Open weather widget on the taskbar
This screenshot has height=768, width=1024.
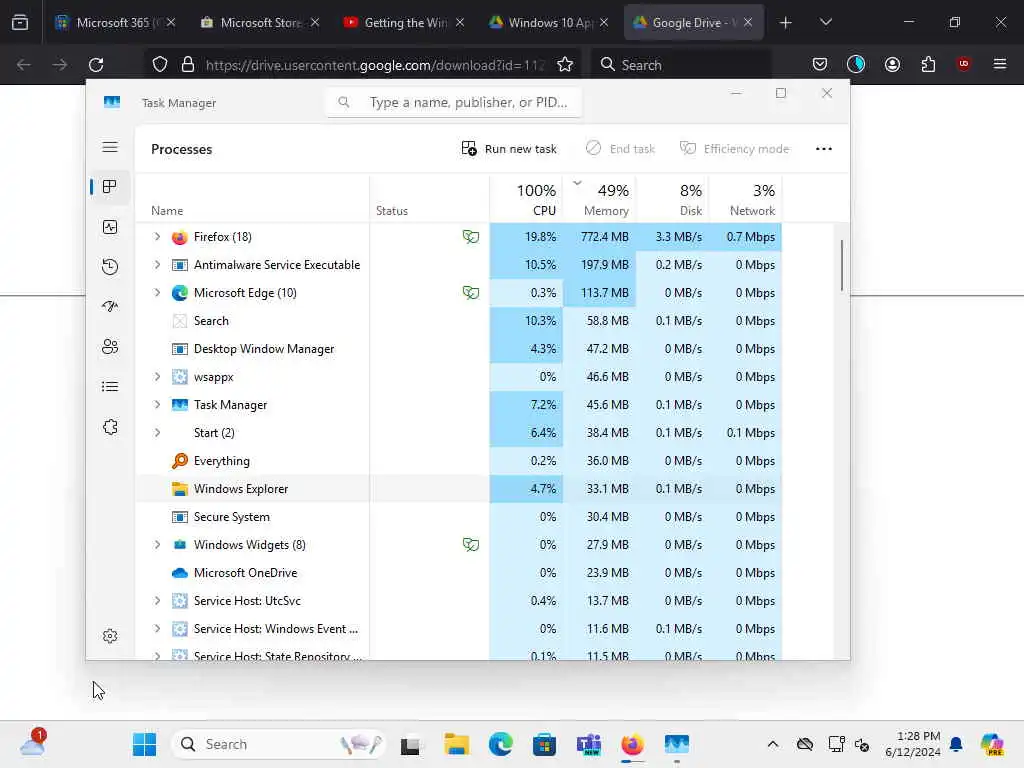(32, 743)
